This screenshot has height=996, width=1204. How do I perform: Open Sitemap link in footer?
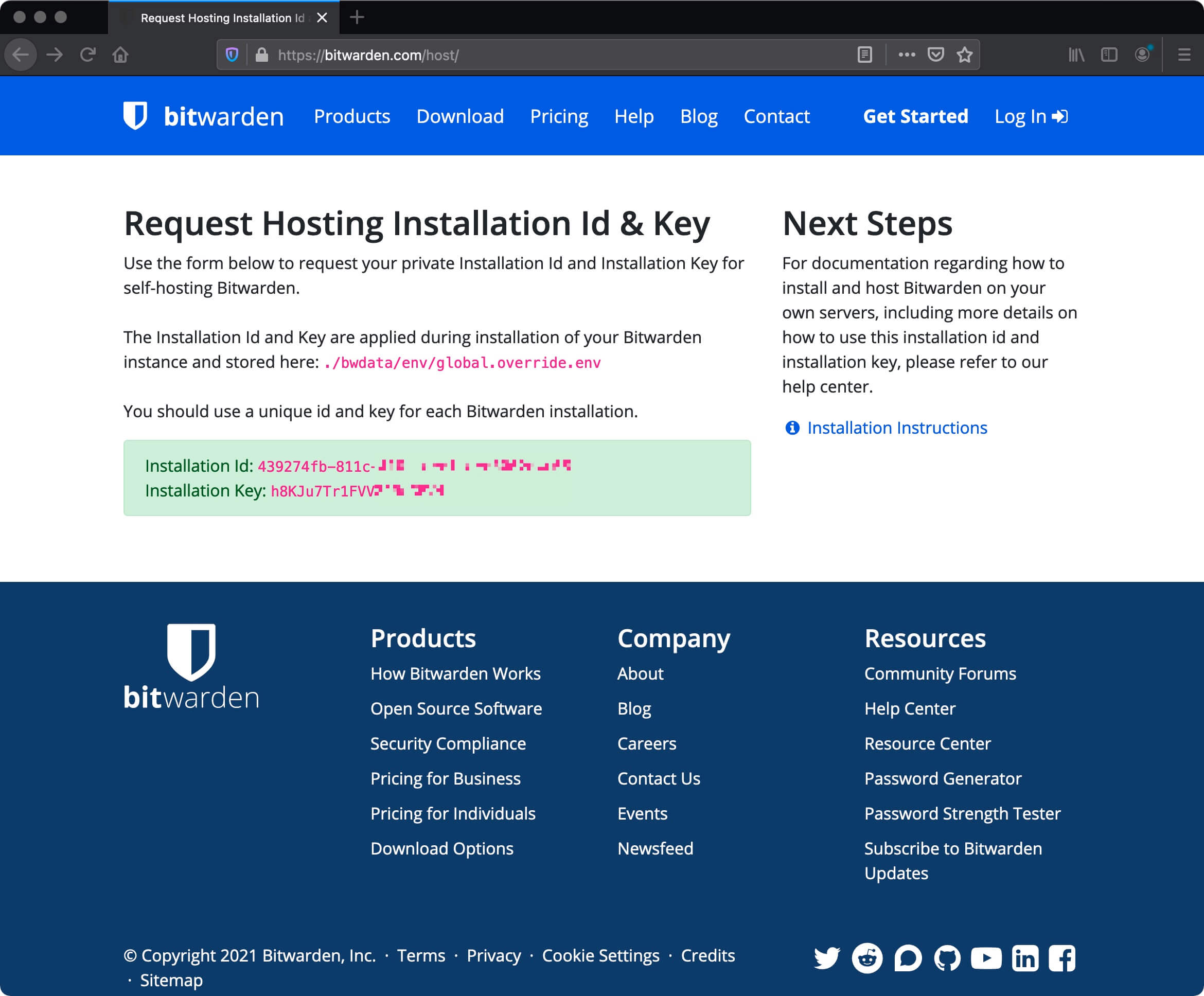[x=171, y=980]
